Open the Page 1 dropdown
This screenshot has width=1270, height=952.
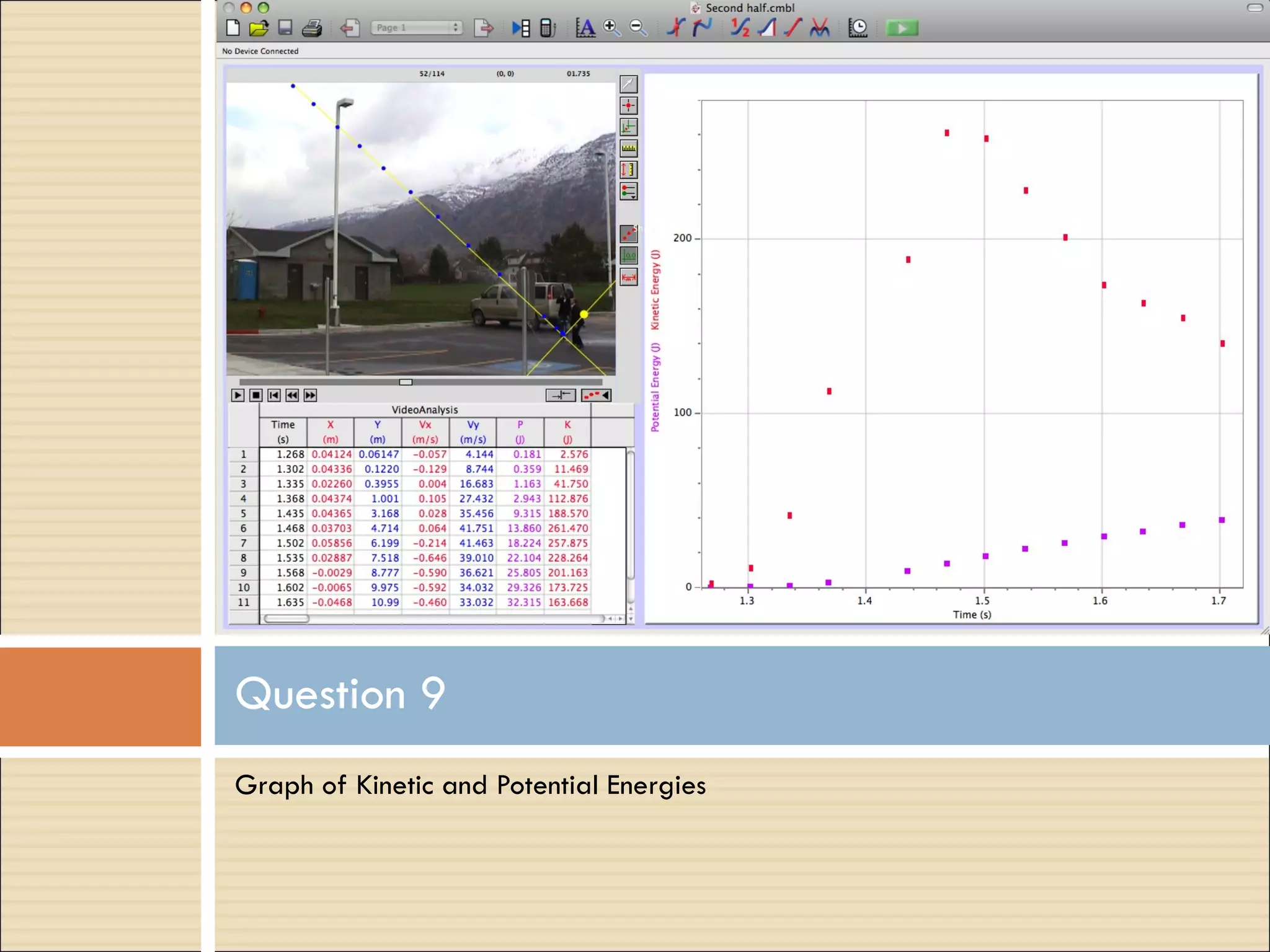click(416, 28)
